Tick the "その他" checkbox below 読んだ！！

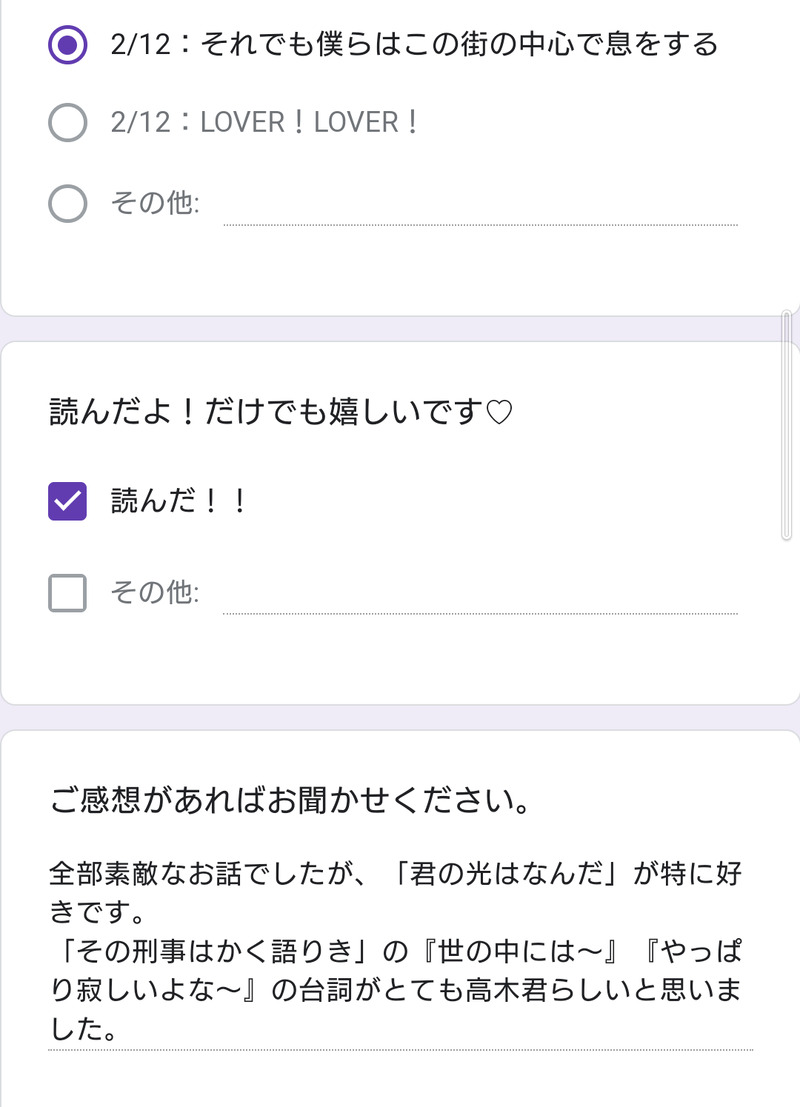click(x=67, y=593)
